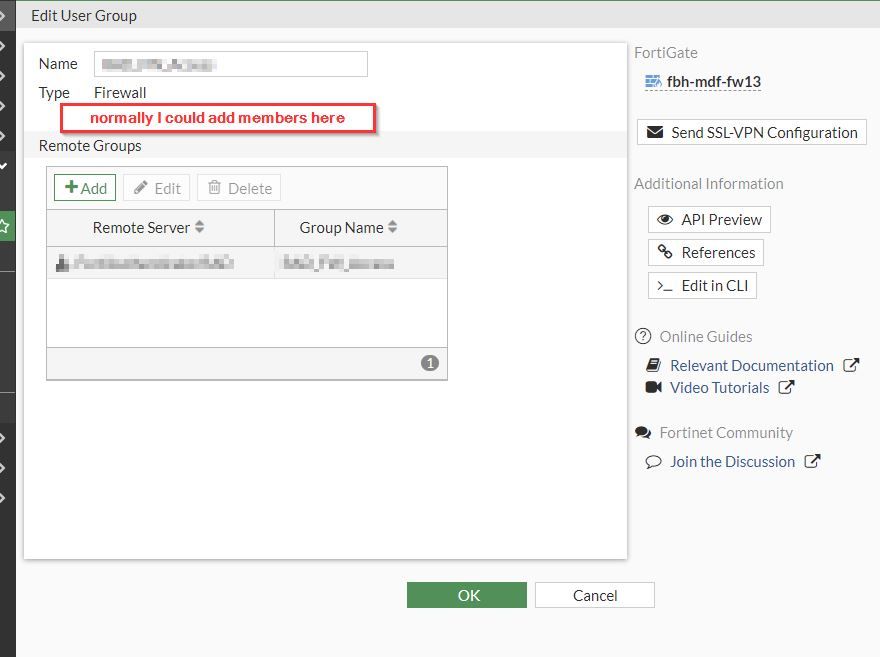The width and height of the screenshot is (880, 657).
Task: Click the green star favorites sidebar icon
Action: [x=5, y=226]
